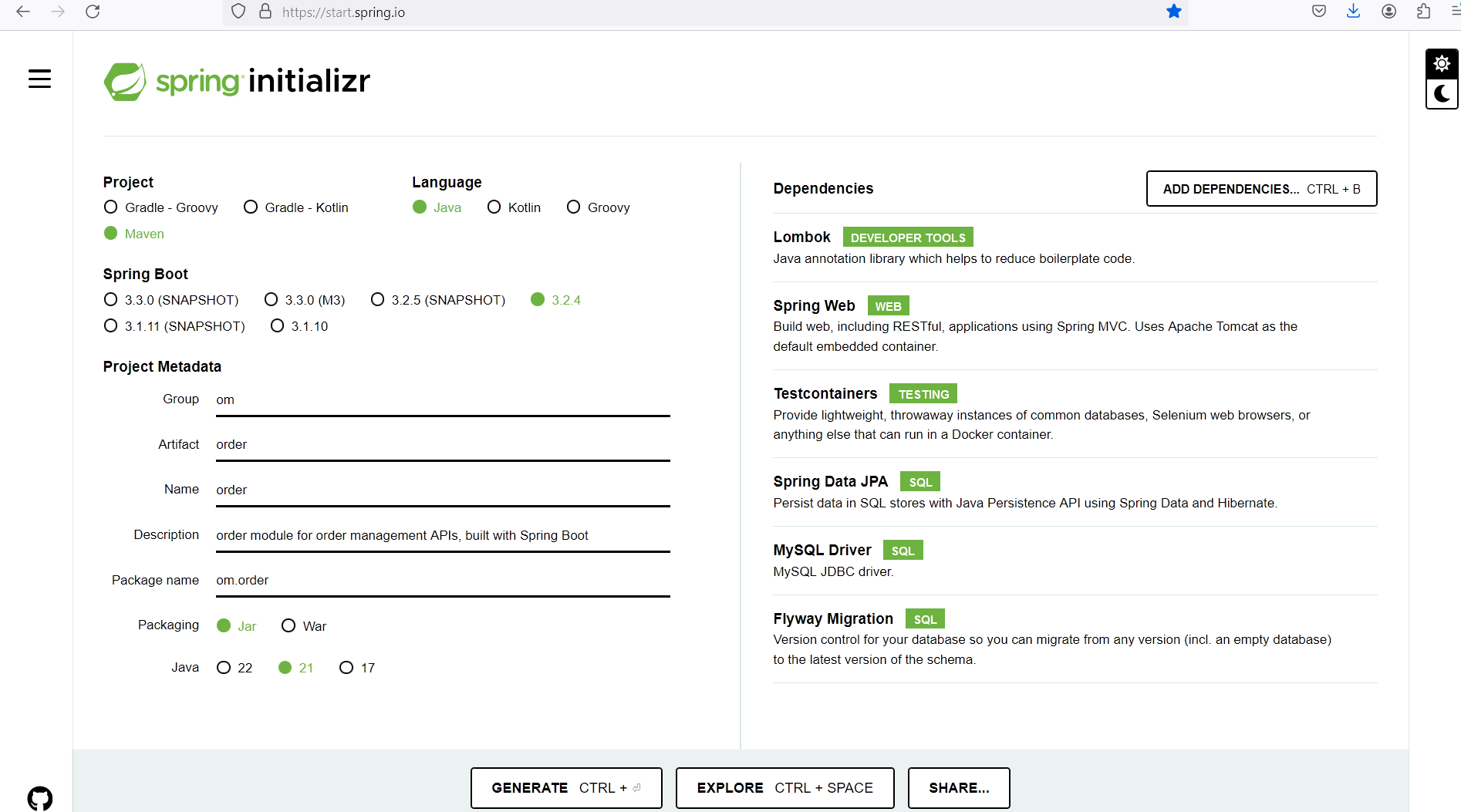Screen dimensions: 1461x812
Task: Click the Artifact input field
Action: click(443, 445)
